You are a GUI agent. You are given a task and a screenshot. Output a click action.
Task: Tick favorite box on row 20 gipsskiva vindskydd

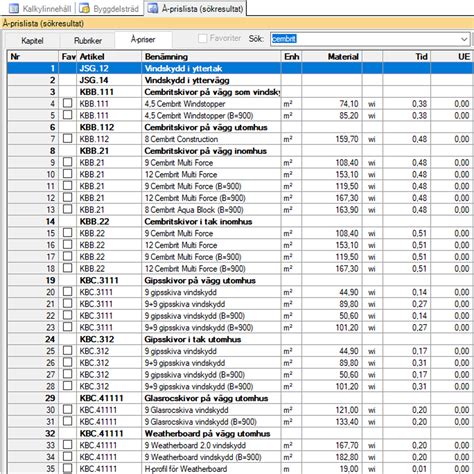click(68, 292)
